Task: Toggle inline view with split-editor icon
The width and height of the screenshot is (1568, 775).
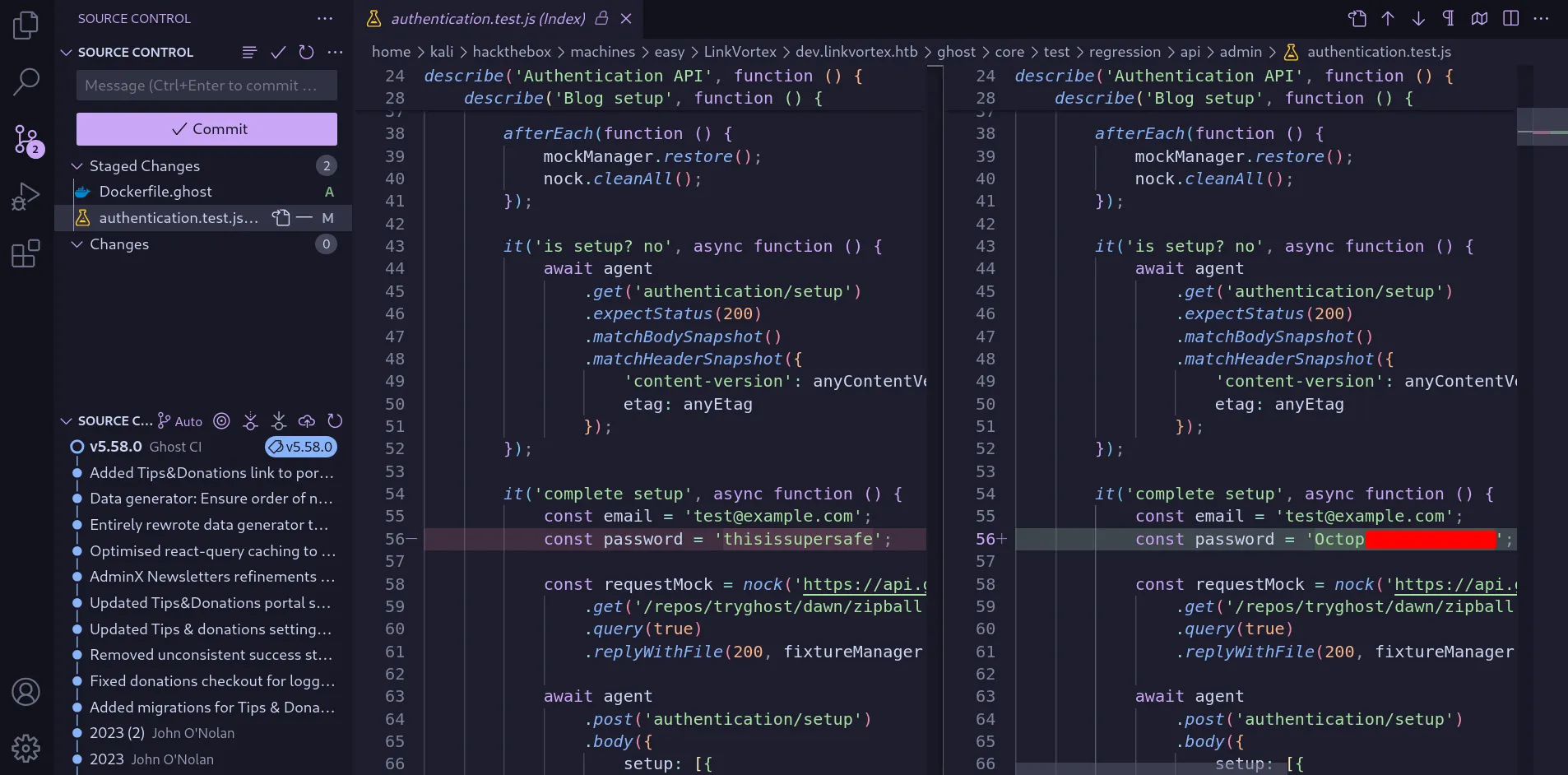Action: click(1510, 18)
